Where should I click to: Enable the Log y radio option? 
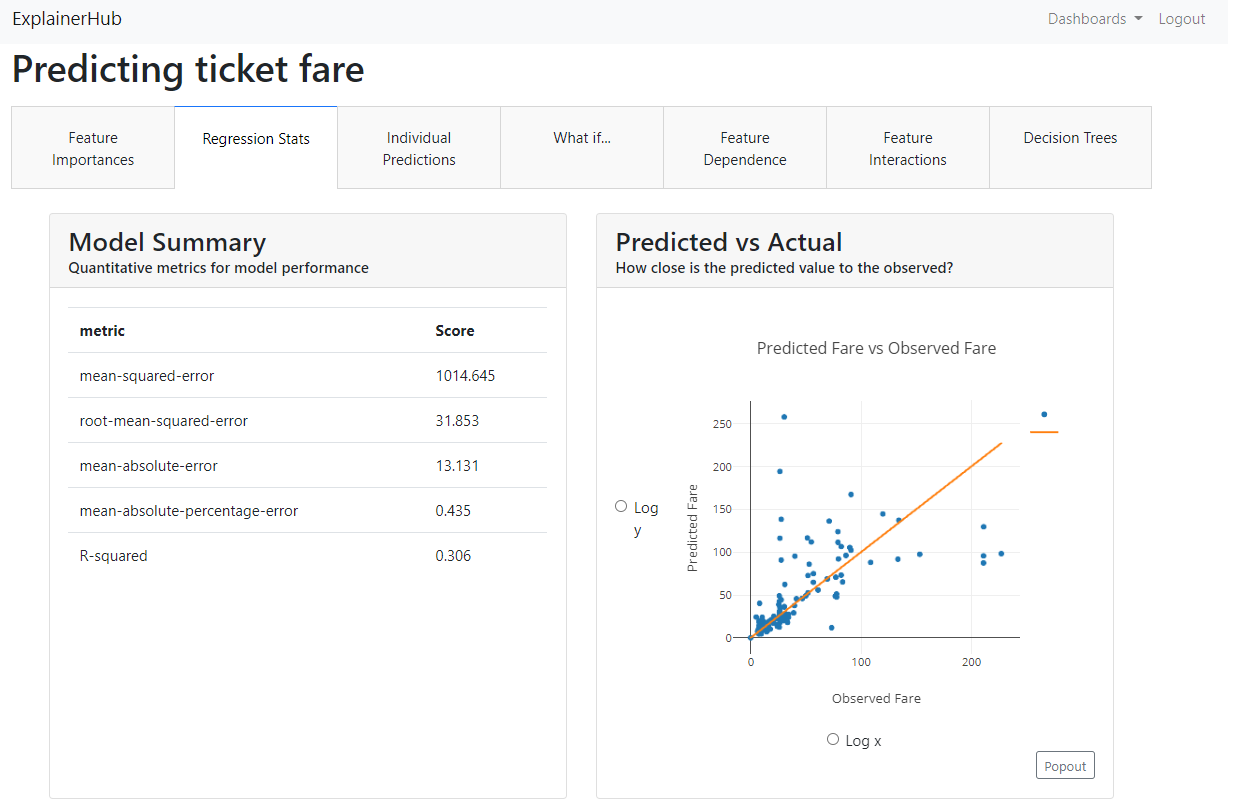point(621,506)
